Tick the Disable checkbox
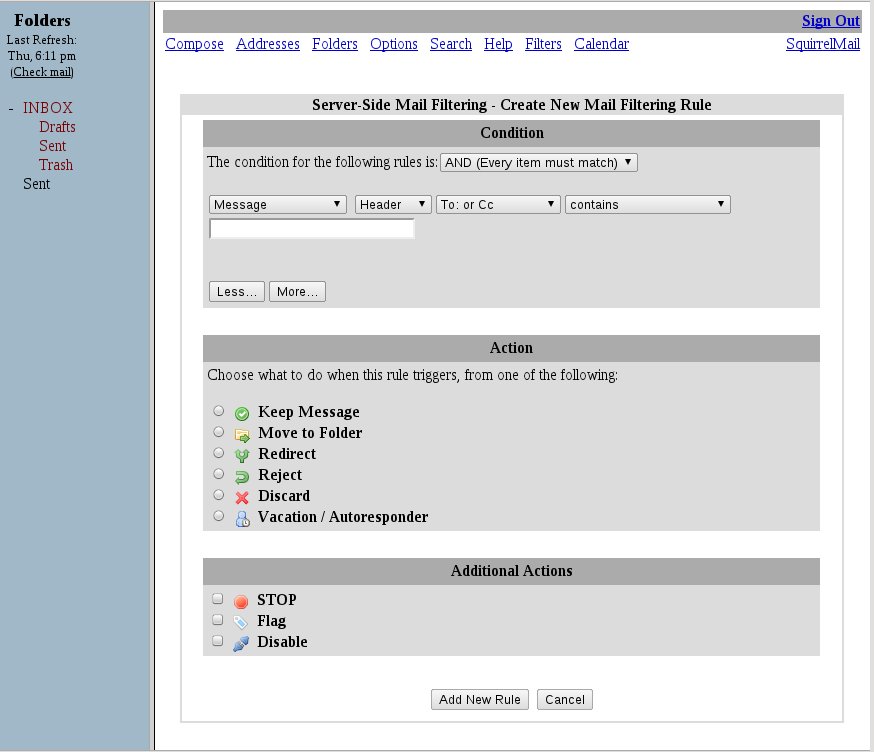Viewport: 874px width, 752px height. [x=217, y=641]
